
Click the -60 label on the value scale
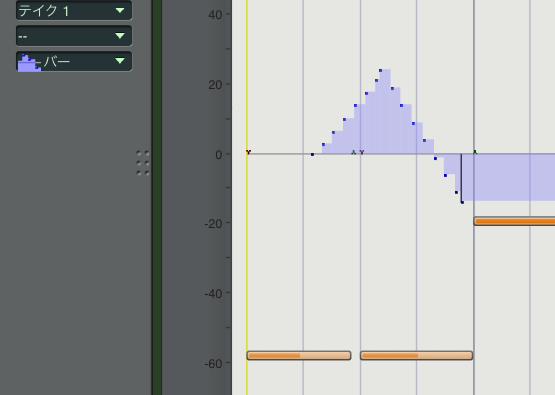click(x=213, y=363)
